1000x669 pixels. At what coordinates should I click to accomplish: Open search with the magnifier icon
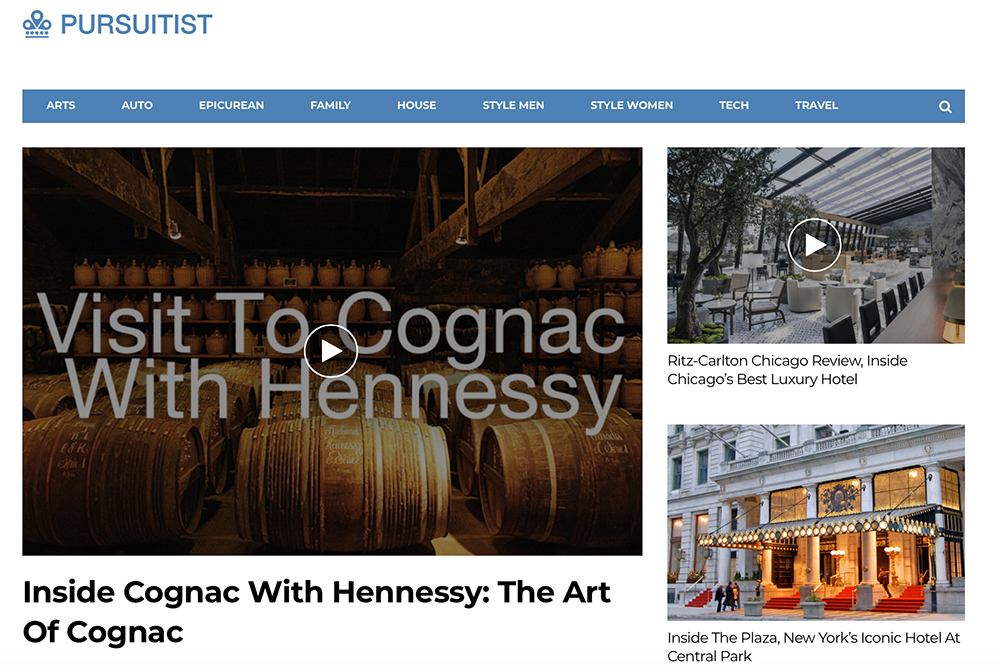pos(945,107)
